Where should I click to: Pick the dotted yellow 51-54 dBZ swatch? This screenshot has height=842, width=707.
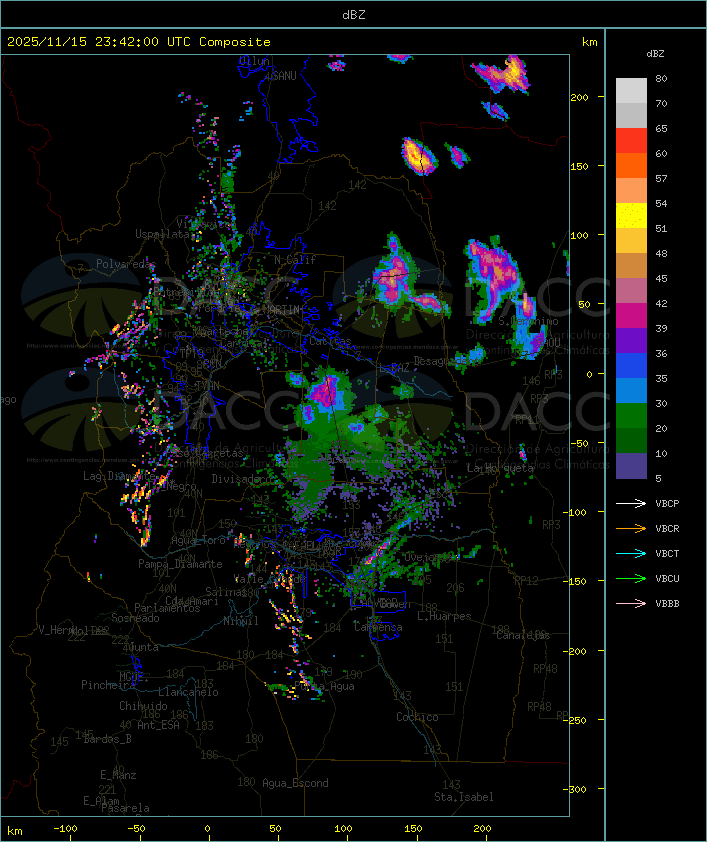click(631, 215)
